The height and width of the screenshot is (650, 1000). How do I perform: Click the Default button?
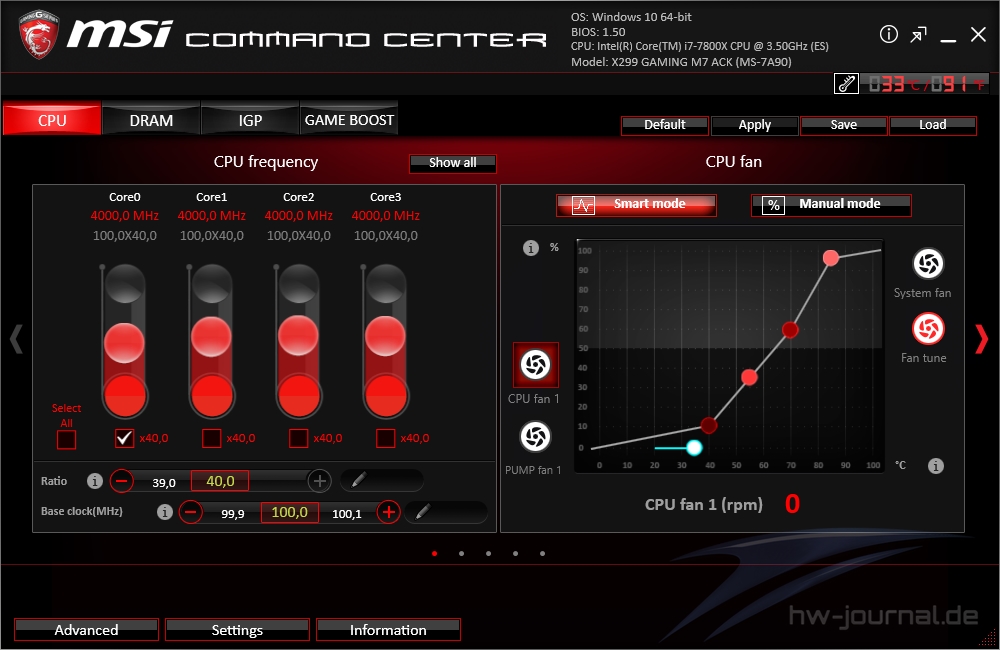(x=665, y=125)
